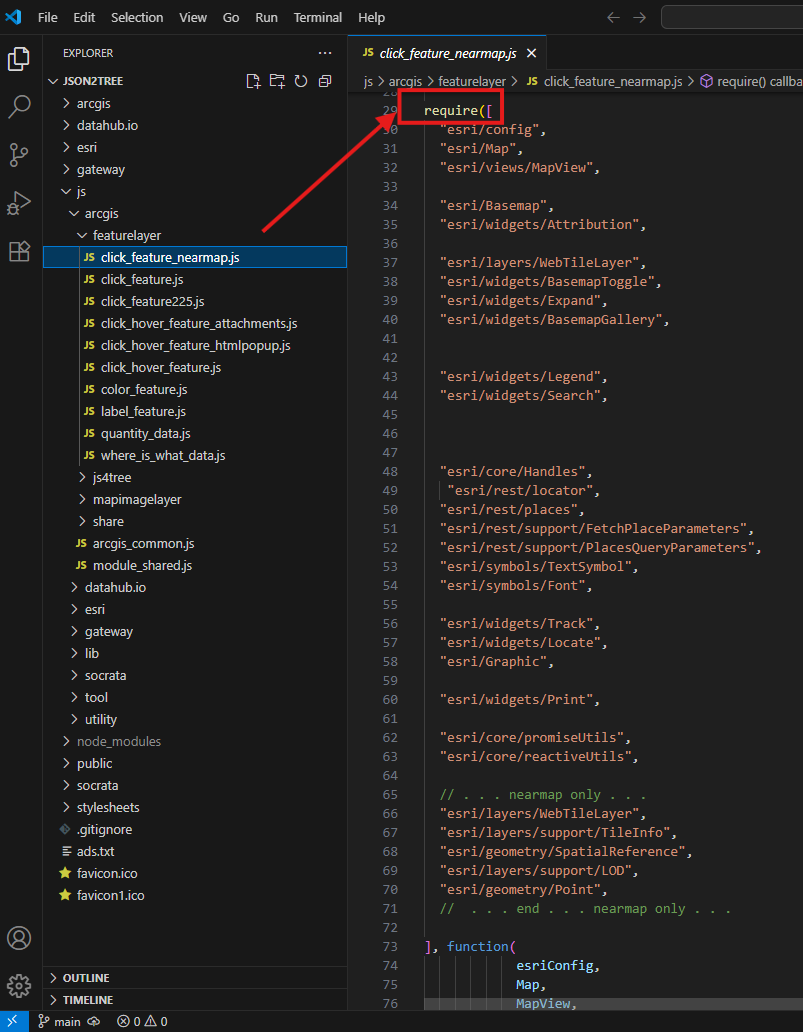
Task: Click the click_feature_nearmap.js breadcrumb segment
Action: [604, 82]
